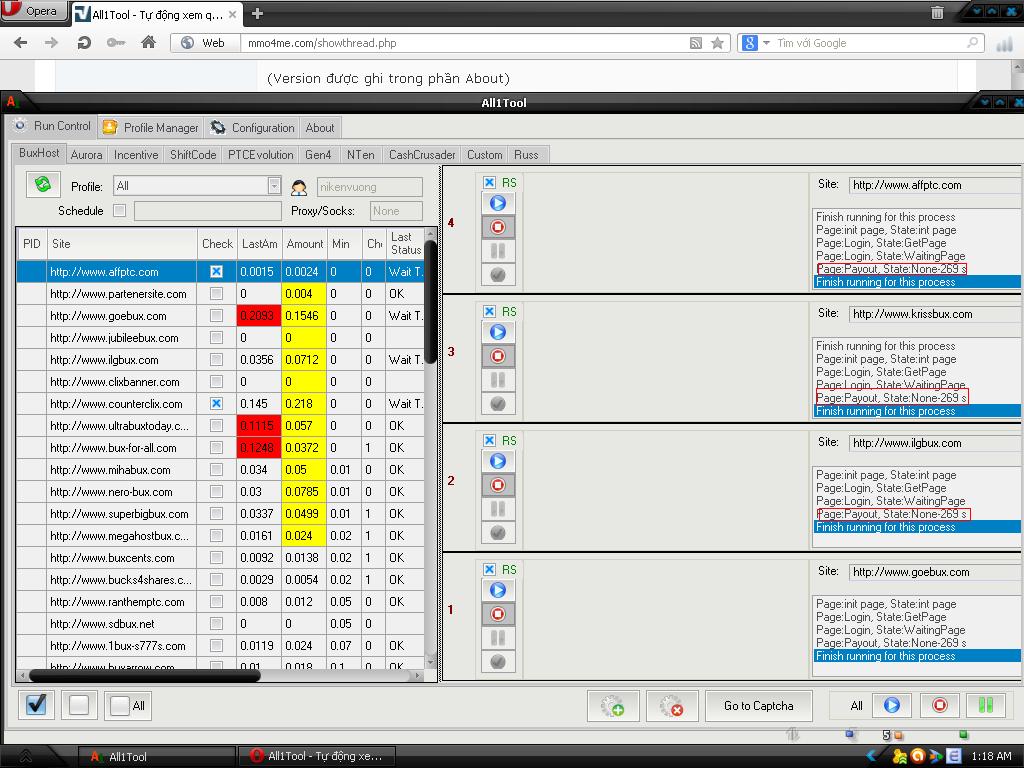This screenshot has width=1024, height=768.
Task: Toggle the All checkbox at bottom left
Action: [x=120, y=705]
